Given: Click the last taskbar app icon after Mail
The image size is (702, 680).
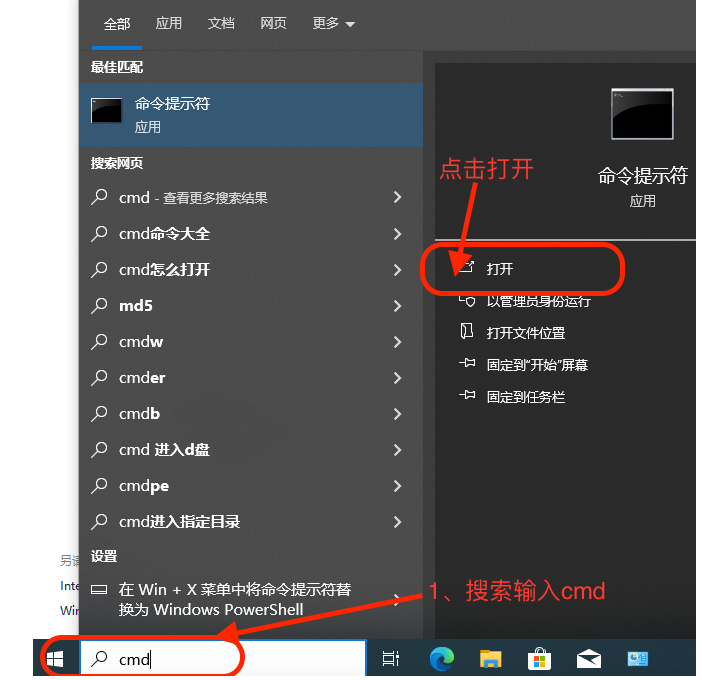Looking at the screenshot, I should [x=638, y=659].
